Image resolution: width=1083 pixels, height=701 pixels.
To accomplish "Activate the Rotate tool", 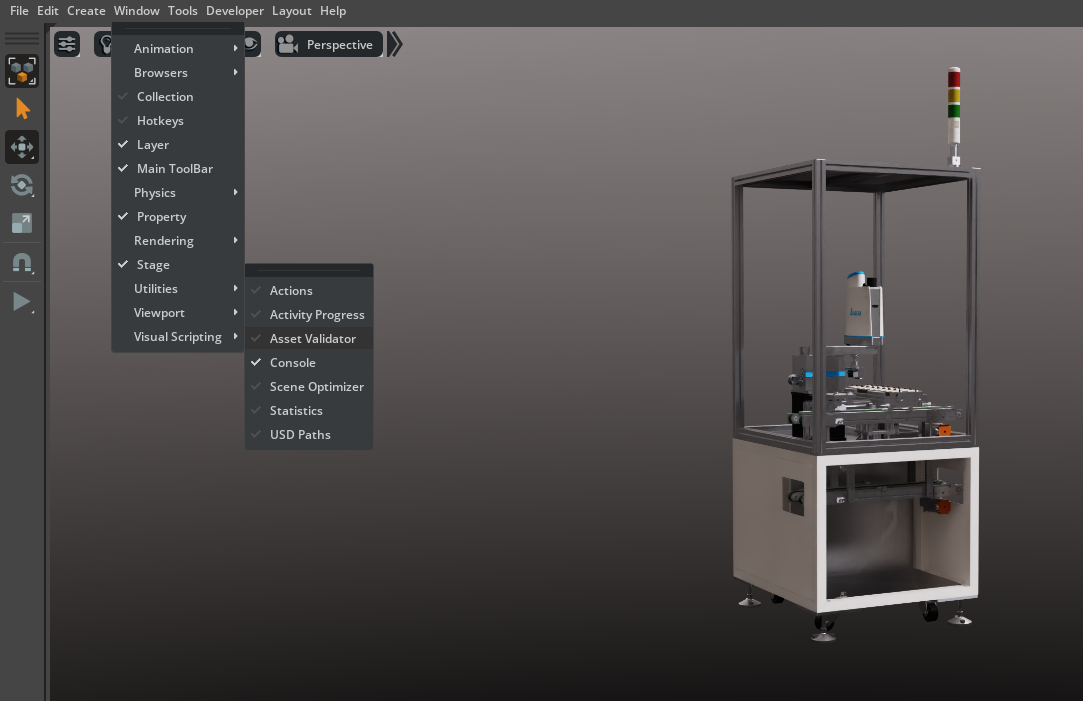I will tap(22, 185).
